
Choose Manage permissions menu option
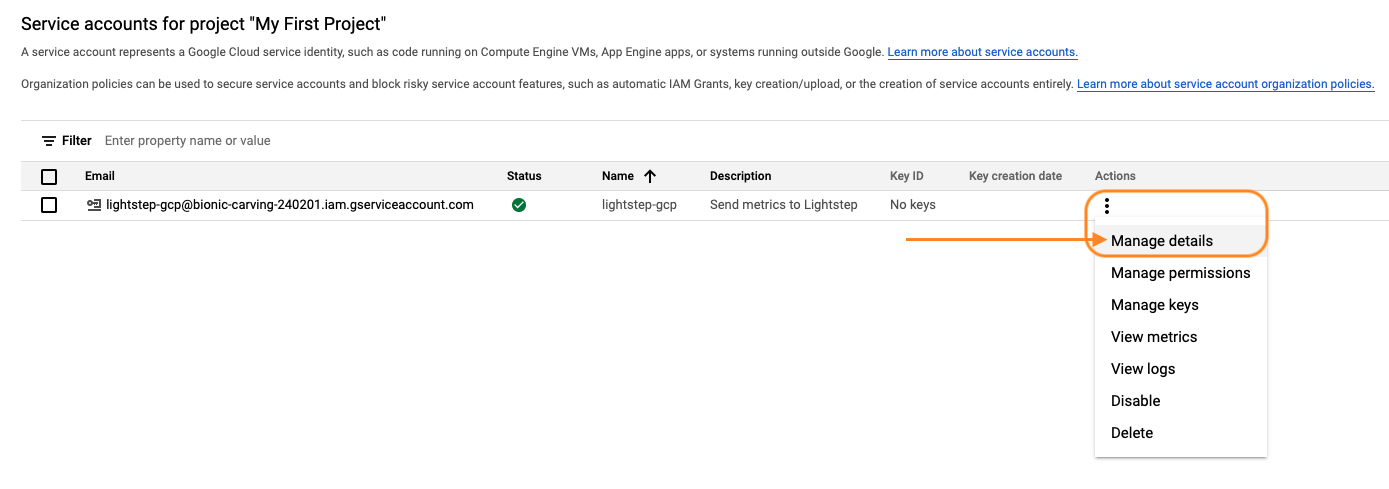click(1180, 273)
